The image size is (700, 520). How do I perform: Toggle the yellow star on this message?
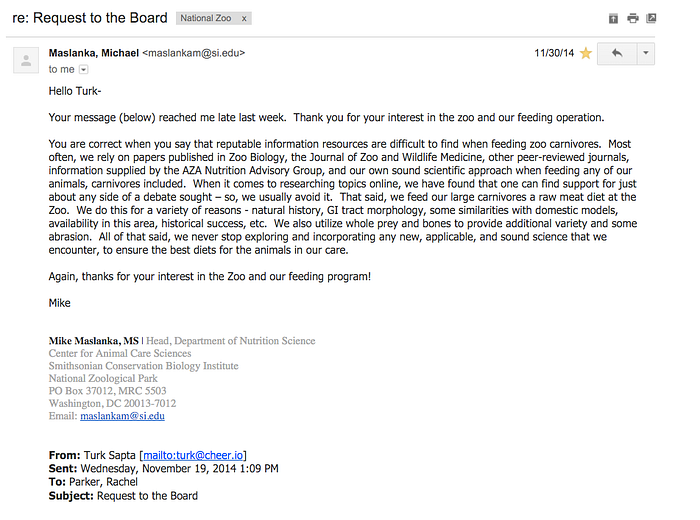586,54
